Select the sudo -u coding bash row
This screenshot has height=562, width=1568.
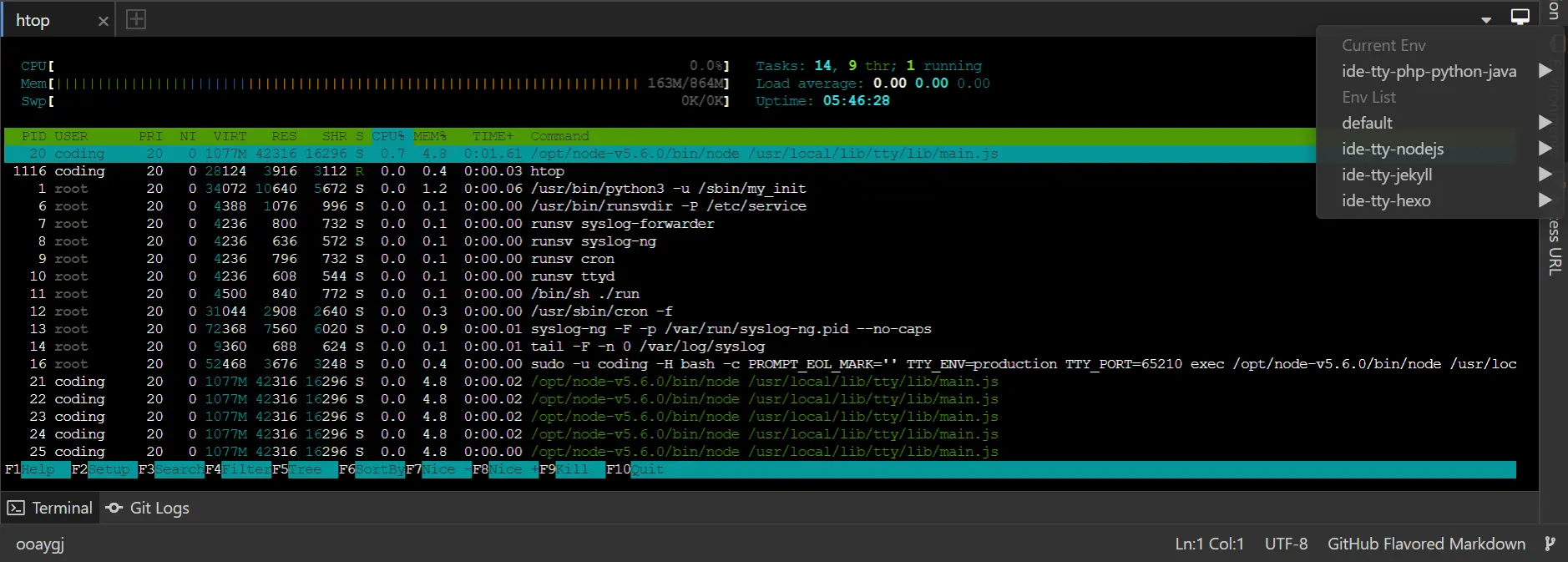(760, 364)
